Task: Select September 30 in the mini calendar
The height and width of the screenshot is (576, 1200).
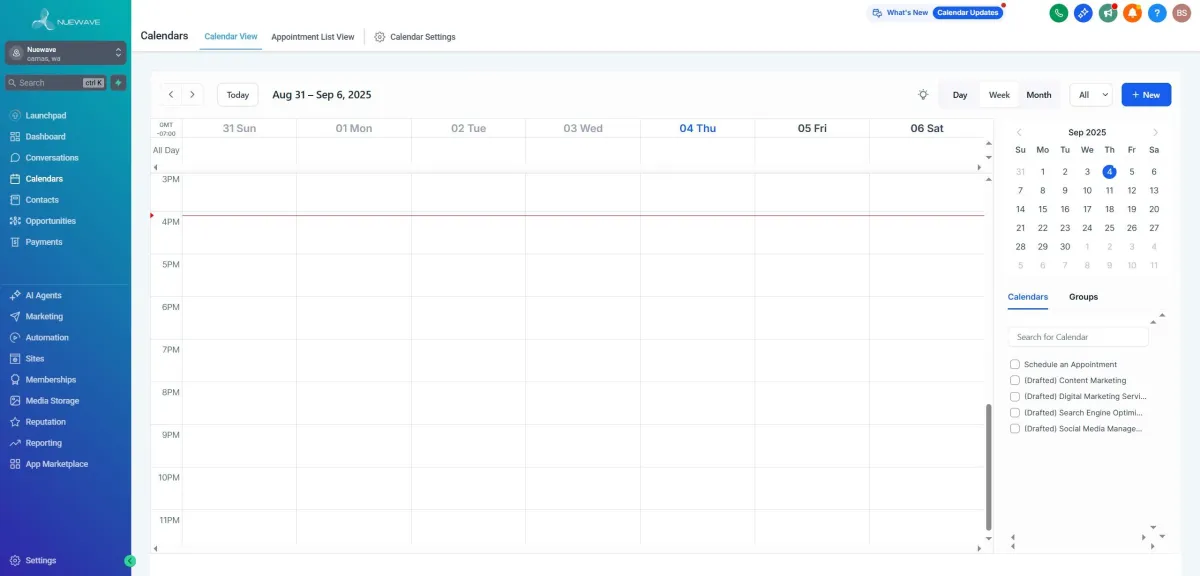Action: [x=1065, y=246]
